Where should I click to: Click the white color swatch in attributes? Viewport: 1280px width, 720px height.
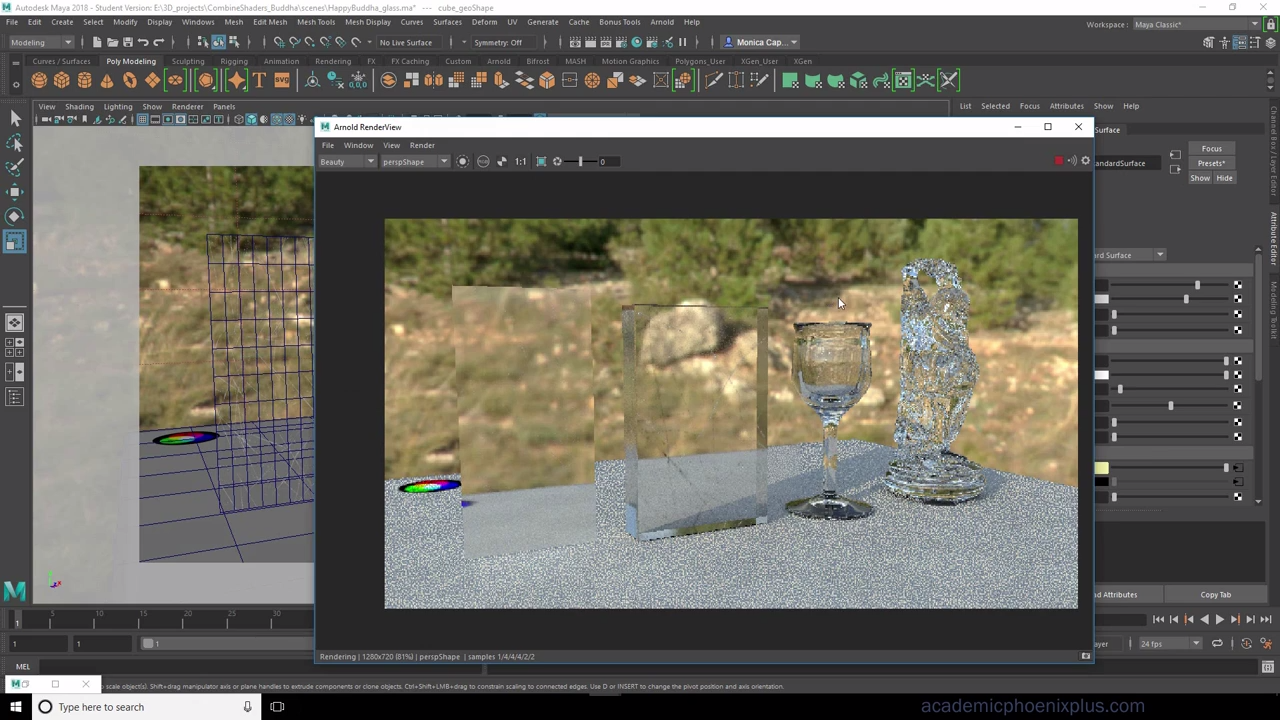[1101, 375]
